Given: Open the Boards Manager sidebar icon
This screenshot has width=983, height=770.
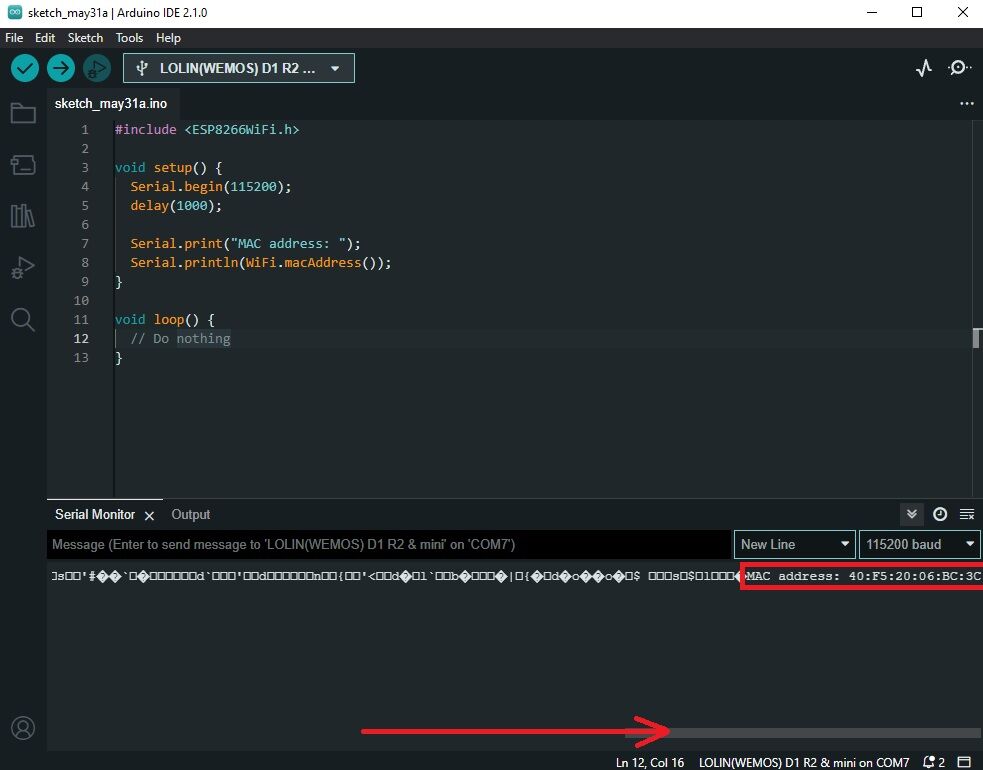Looking at the screenshot, I should tap(23, 165).
